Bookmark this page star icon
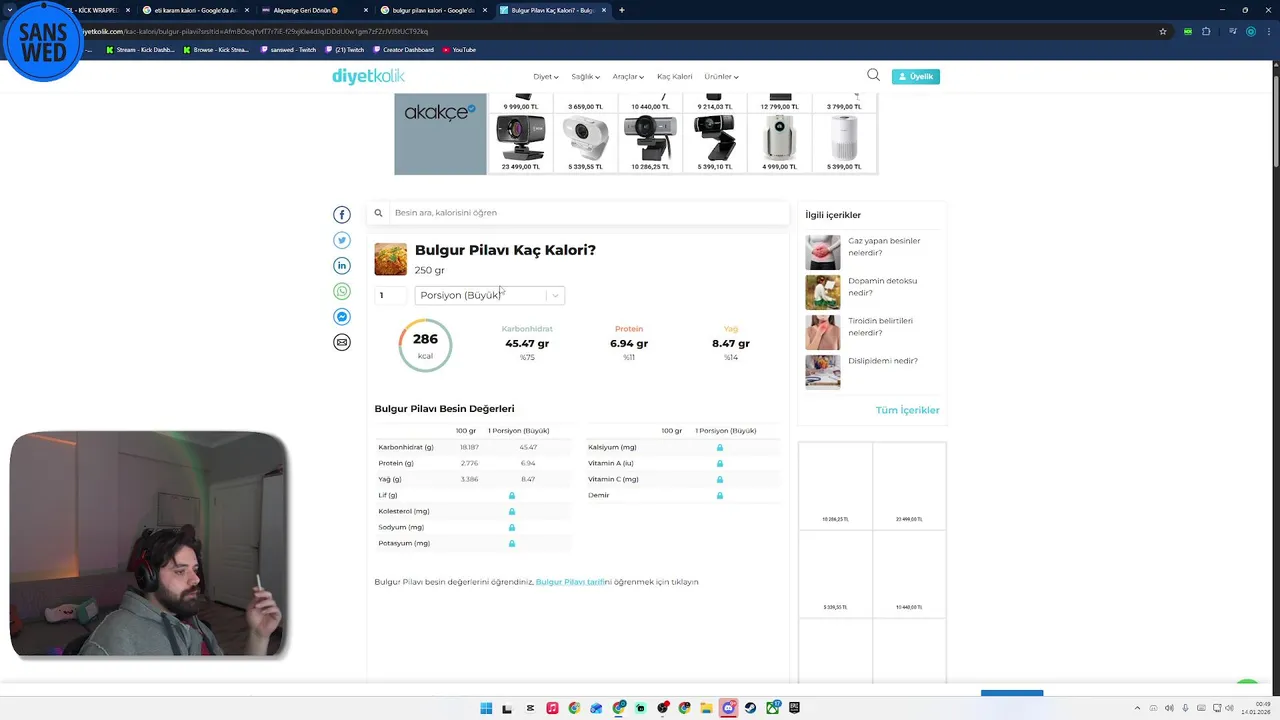The image size is (1280, 720). click(x=1163, y=31)
